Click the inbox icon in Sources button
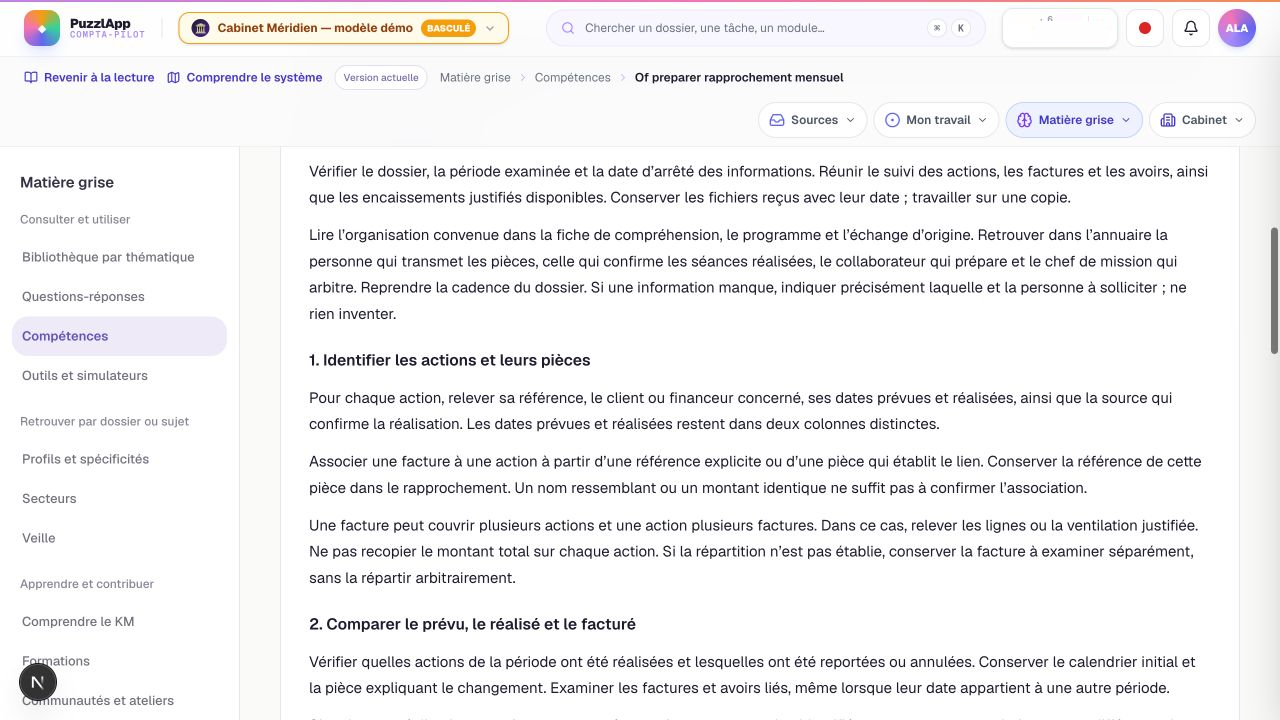The image size is (1280, 720). (777, 120)
